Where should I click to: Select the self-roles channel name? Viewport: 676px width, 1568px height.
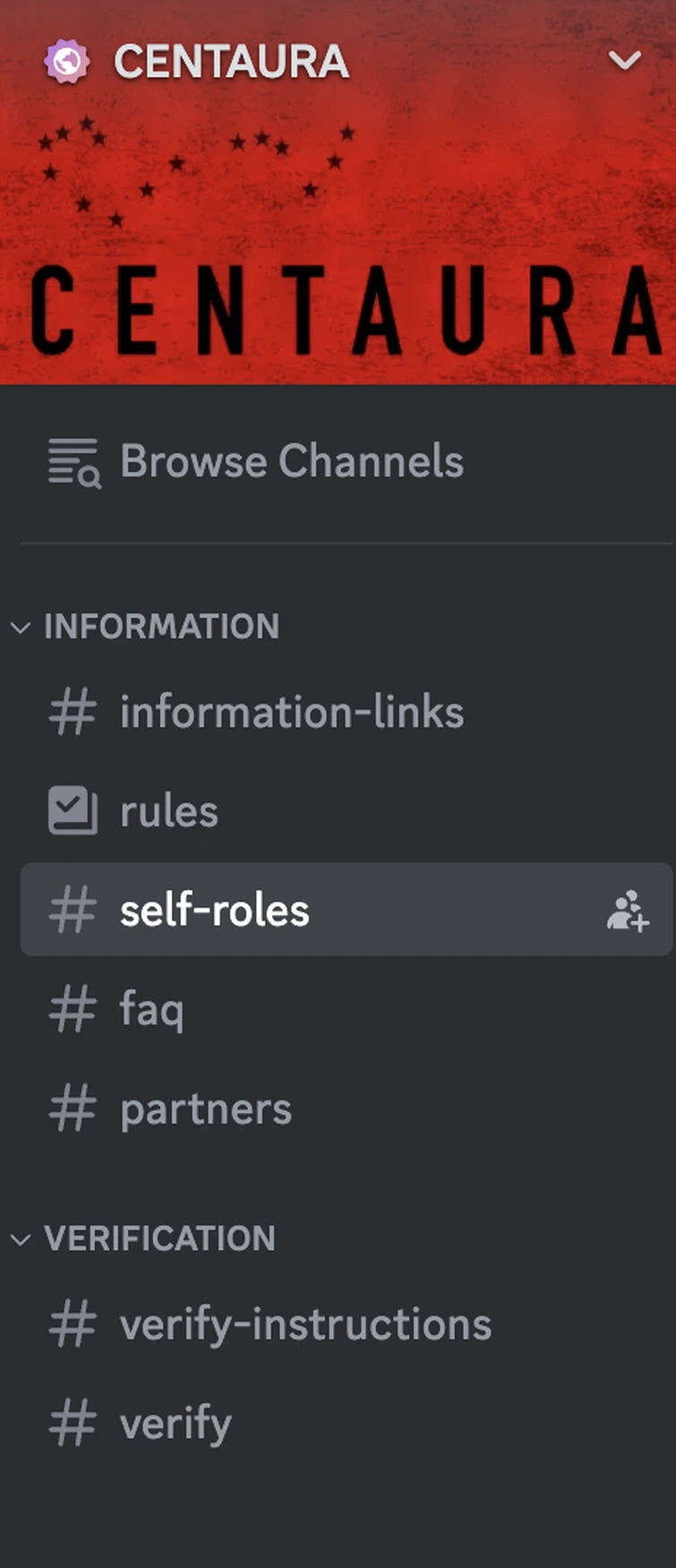tap(215, 911)
